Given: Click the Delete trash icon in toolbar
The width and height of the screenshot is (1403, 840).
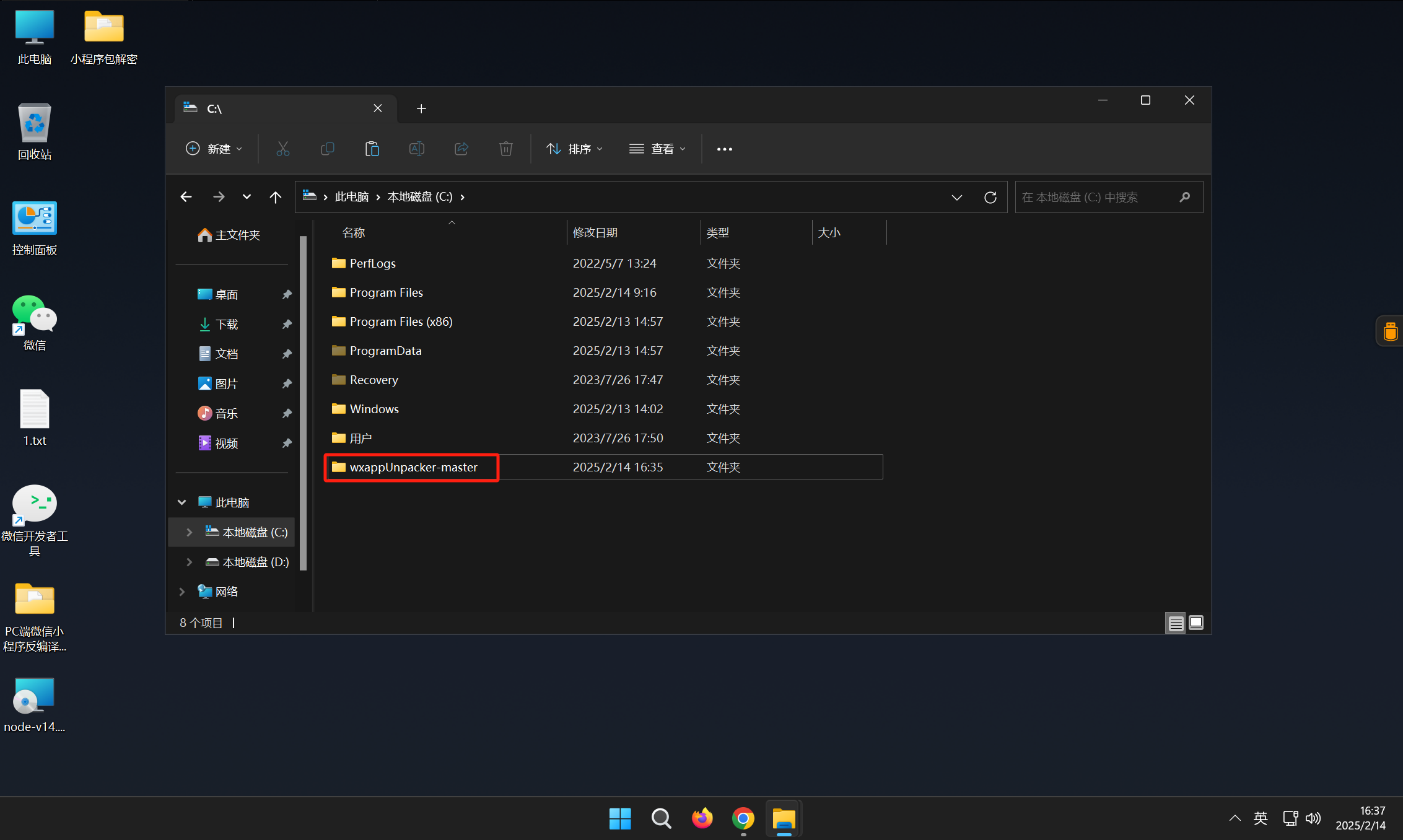Looking at the screenshot, I should (505, 149).
